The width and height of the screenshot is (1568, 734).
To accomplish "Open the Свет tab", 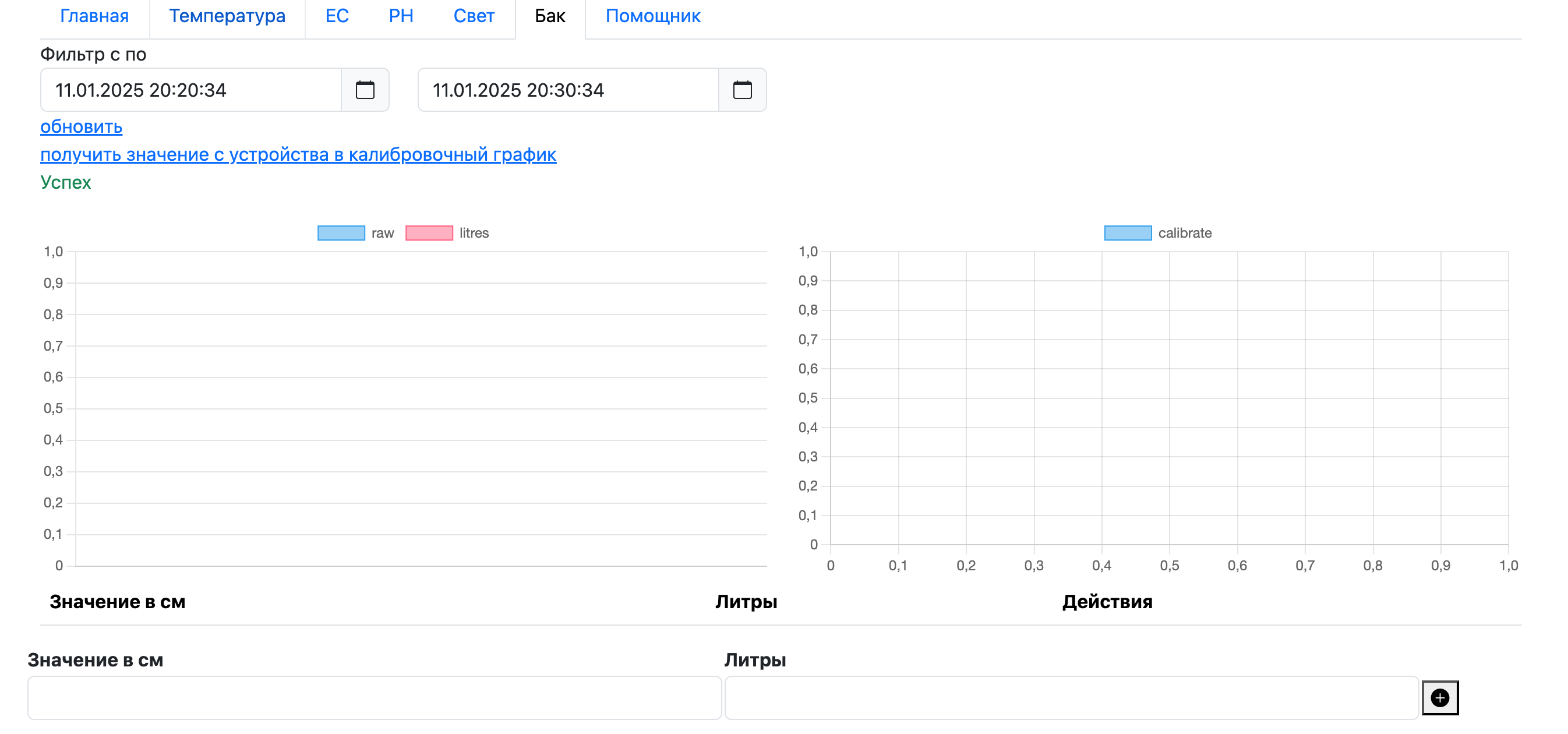I will (x=474, y=16).
